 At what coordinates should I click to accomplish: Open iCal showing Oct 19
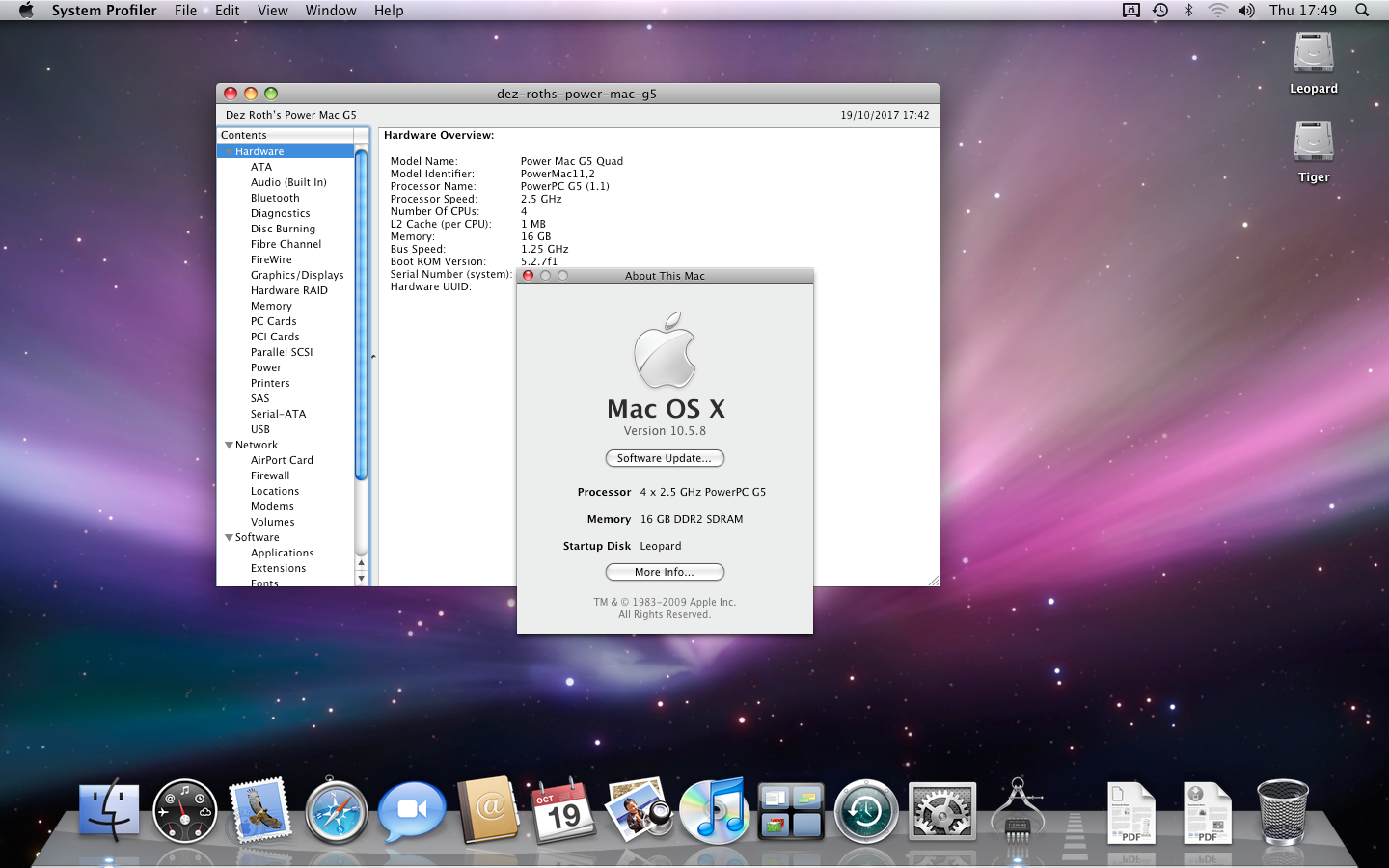(563, 810)
